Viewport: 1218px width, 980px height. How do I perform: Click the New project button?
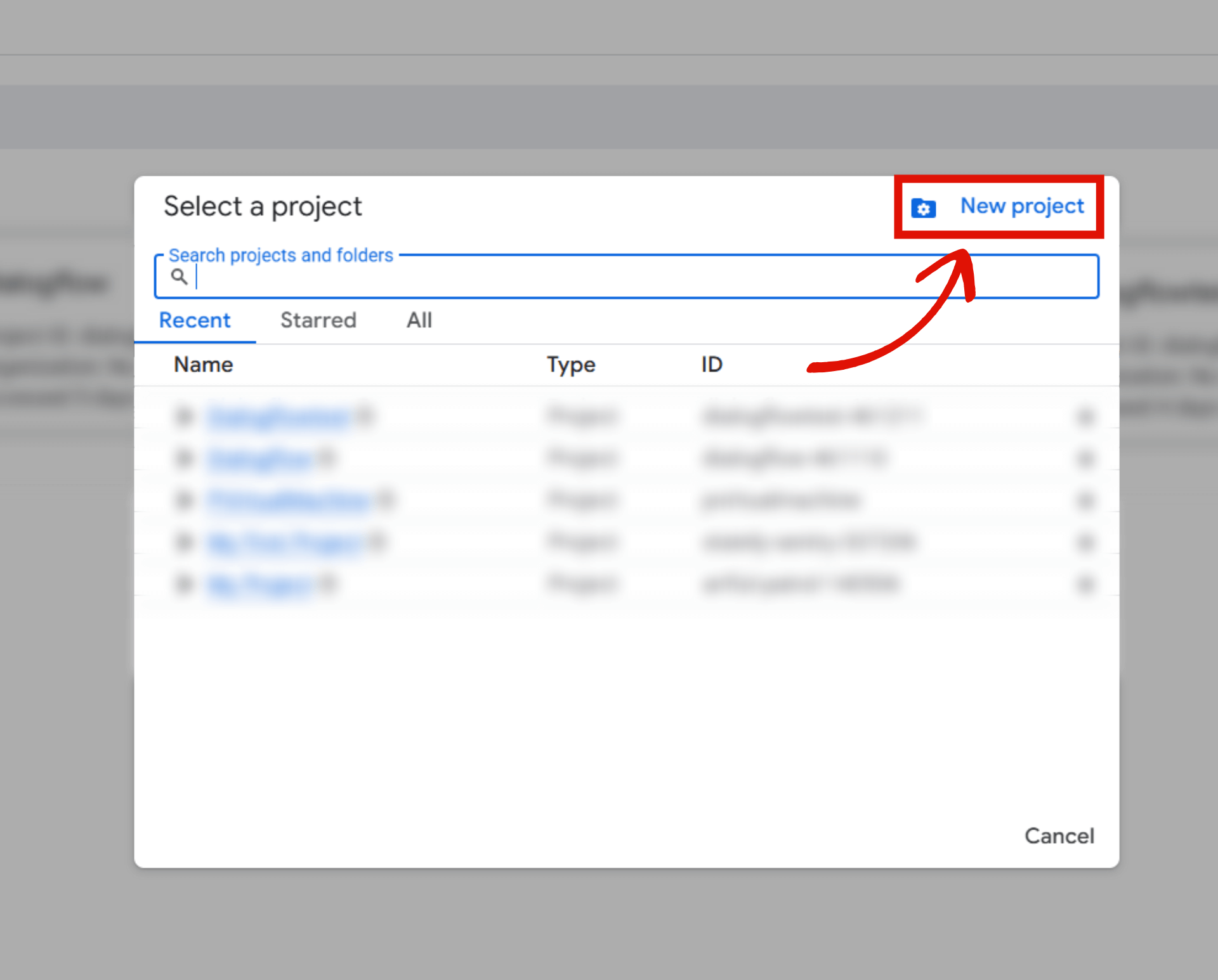tap(999, 207)
